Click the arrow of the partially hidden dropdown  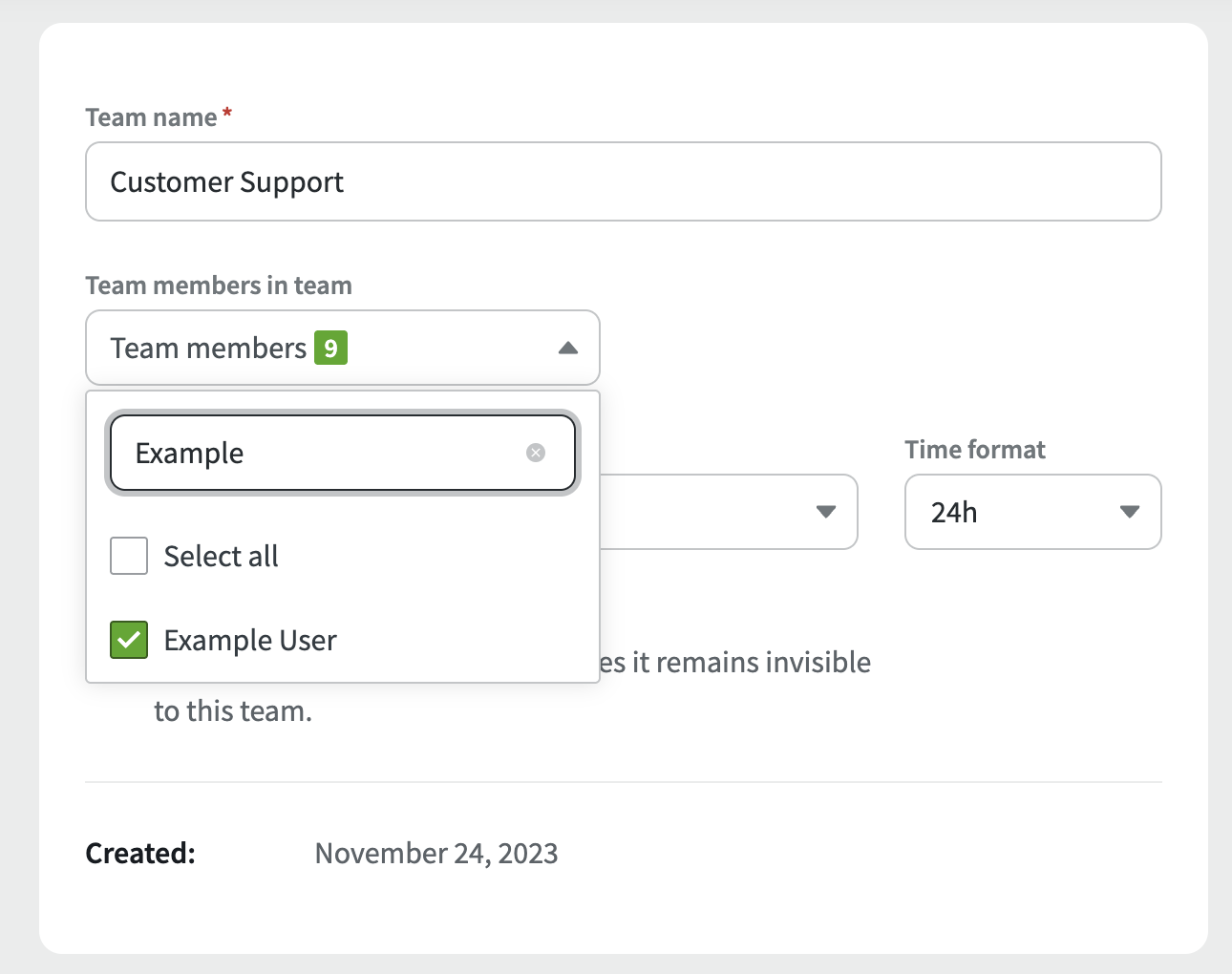click(826, 513)
